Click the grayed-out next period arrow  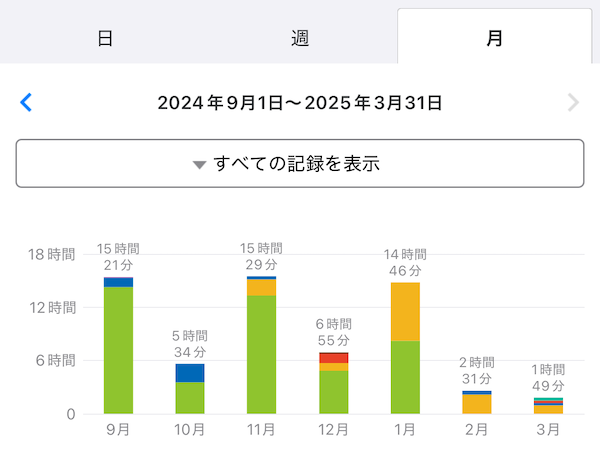coord(573,102)
